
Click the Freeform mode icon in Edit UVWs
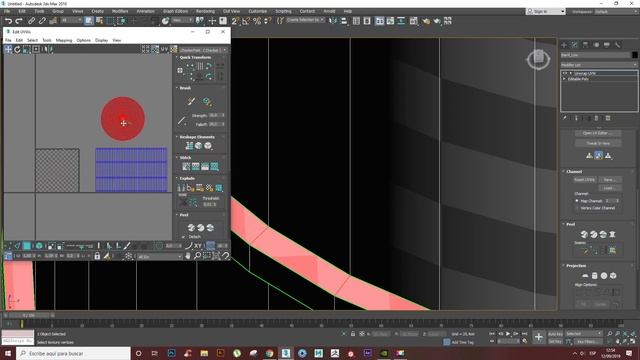36,49
